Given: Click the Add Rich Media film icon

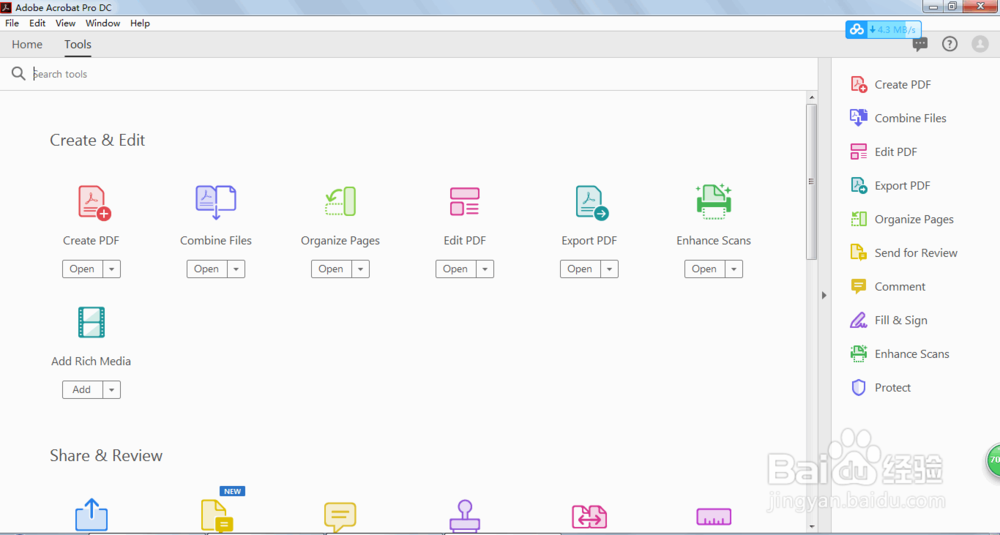Looking at the screenshot, I should click(91, 322).
